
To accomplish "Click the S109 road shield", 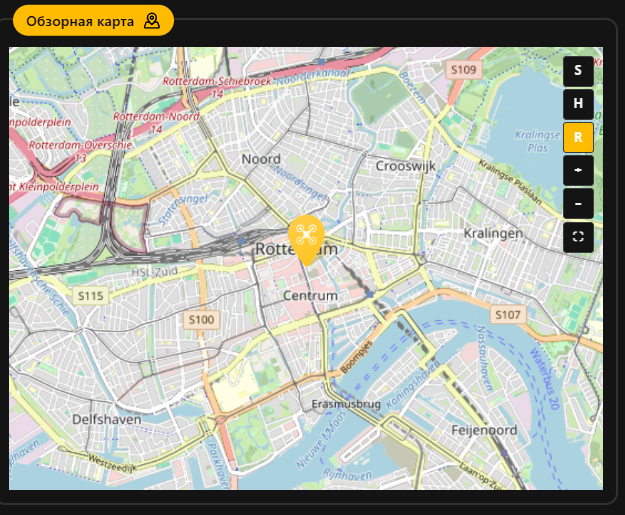I will coord(464,70).
